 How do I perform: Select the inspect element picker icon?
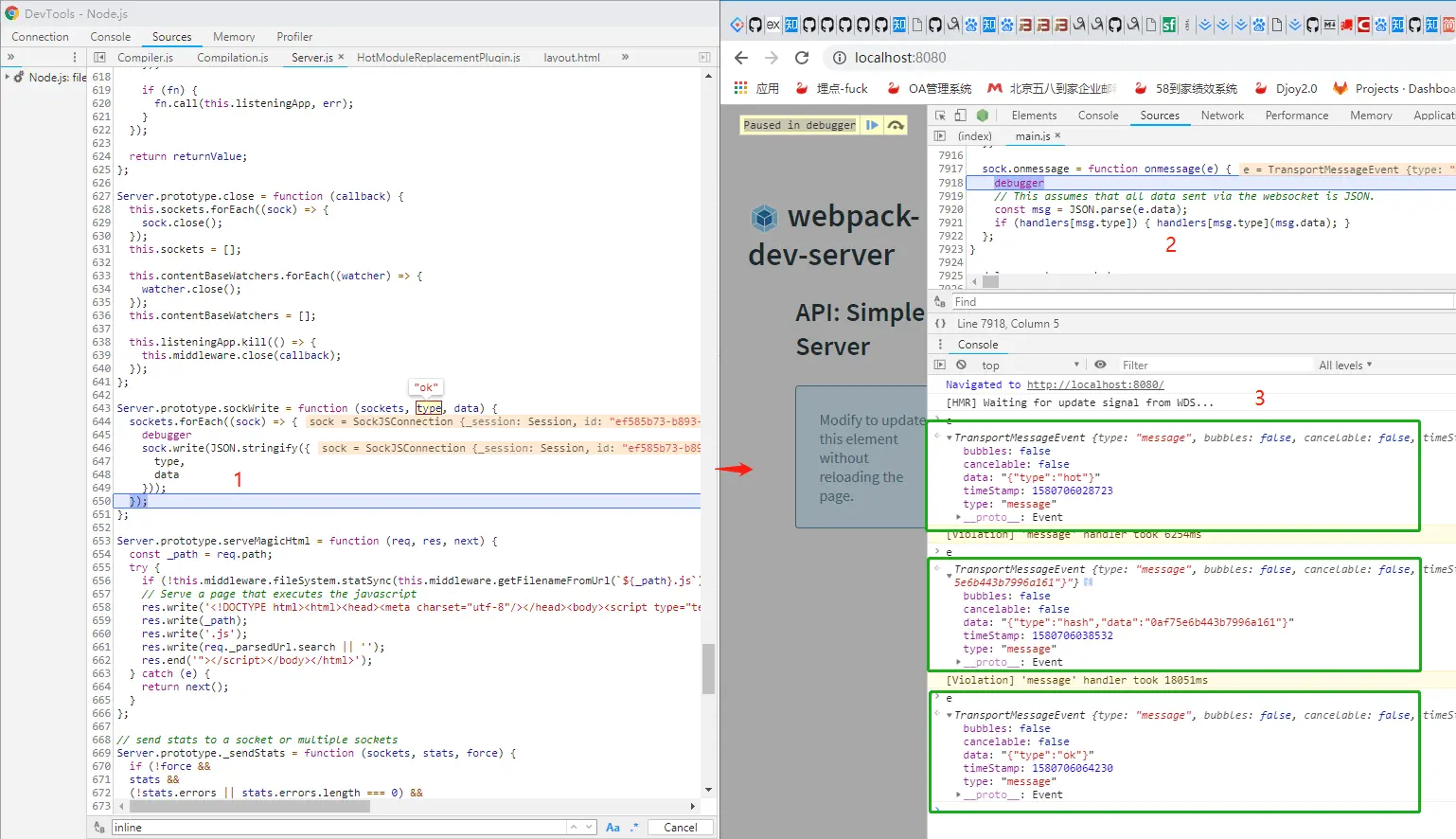pos(940,116)
